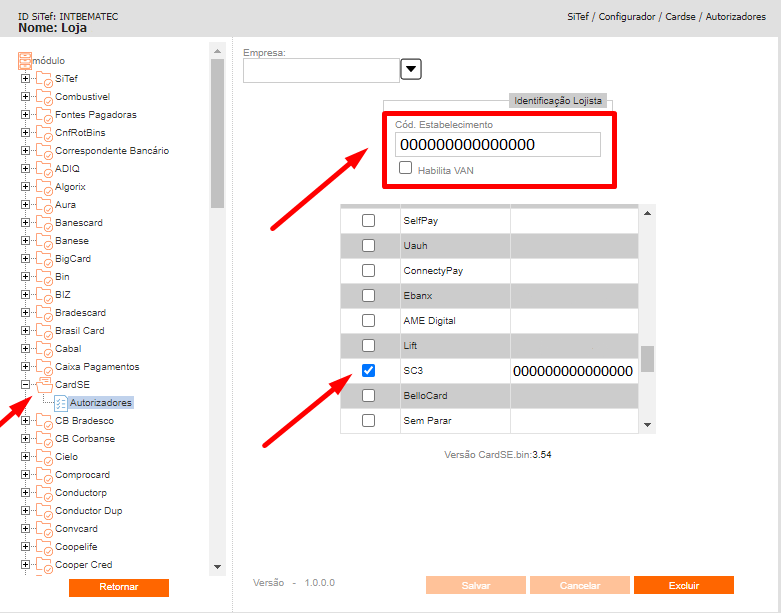
Task: Collapse the CardSE tree node
Action: pos(25,384)
